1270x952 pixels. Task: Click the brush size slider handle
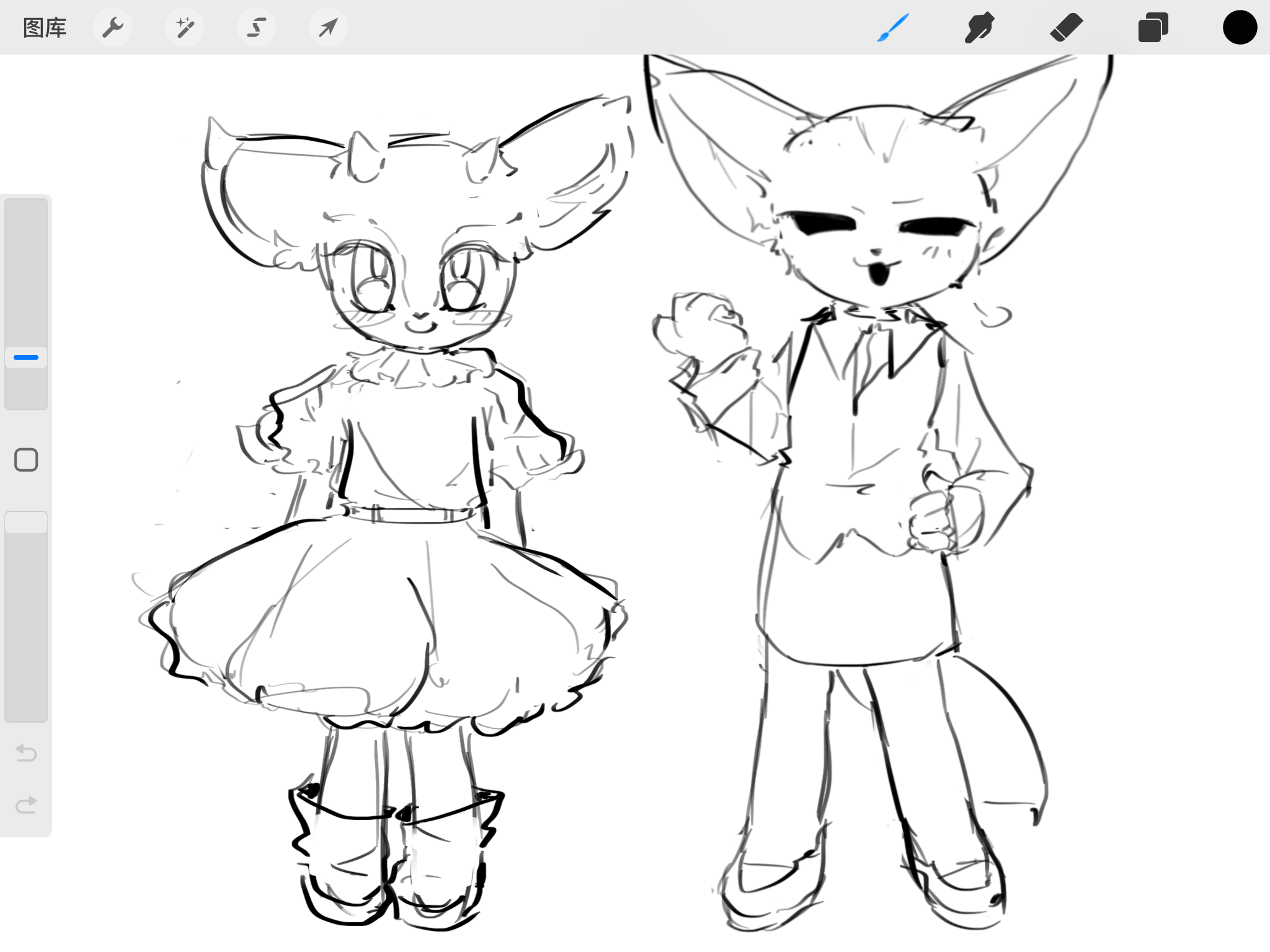26,358
